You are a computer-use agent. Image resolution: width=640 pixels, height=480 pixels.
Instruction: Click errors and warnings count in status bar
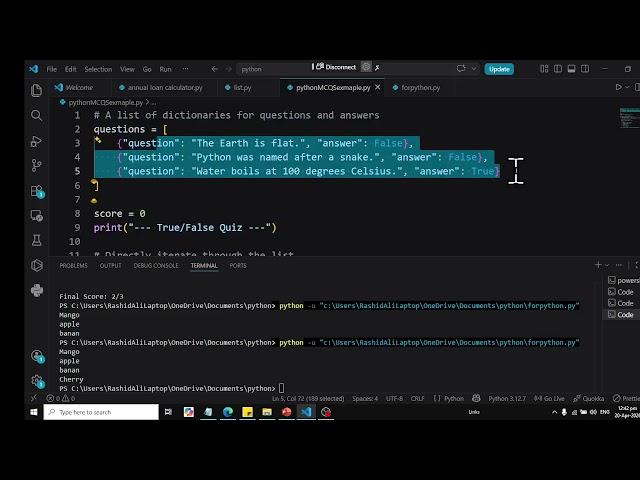[x=61, y=398]
